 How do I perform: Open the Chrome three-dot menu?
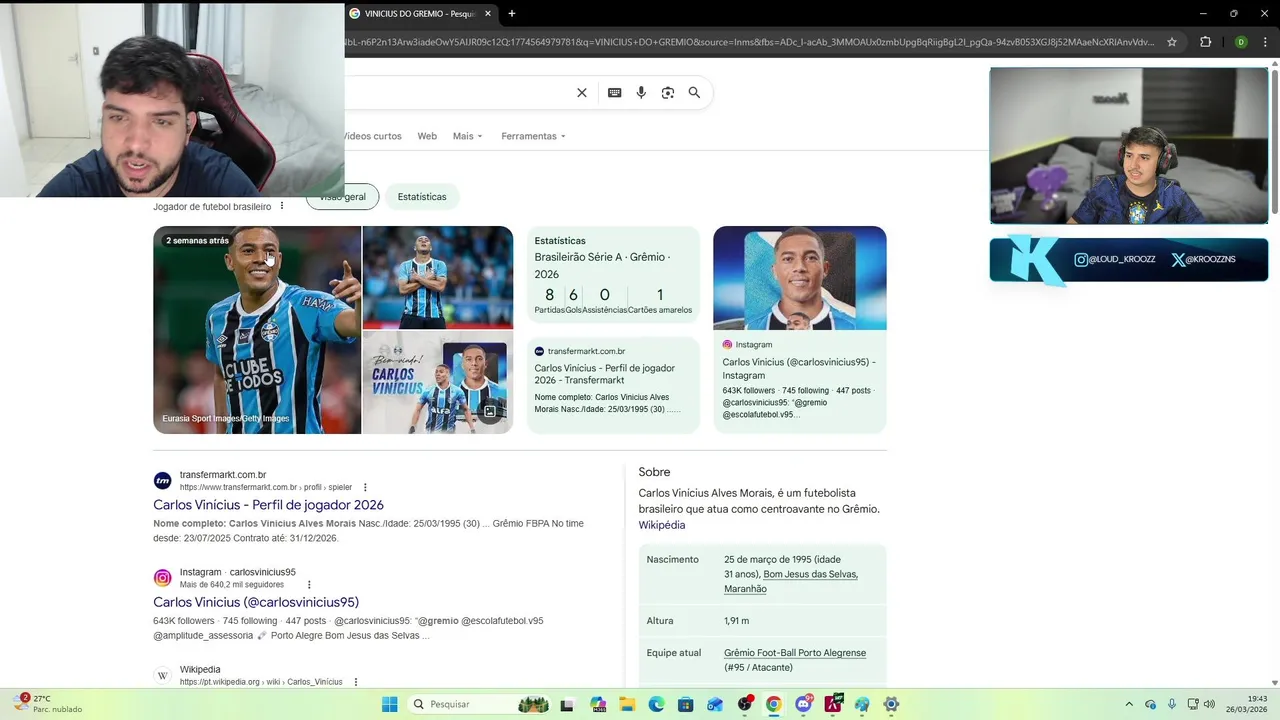[1266, 42]
